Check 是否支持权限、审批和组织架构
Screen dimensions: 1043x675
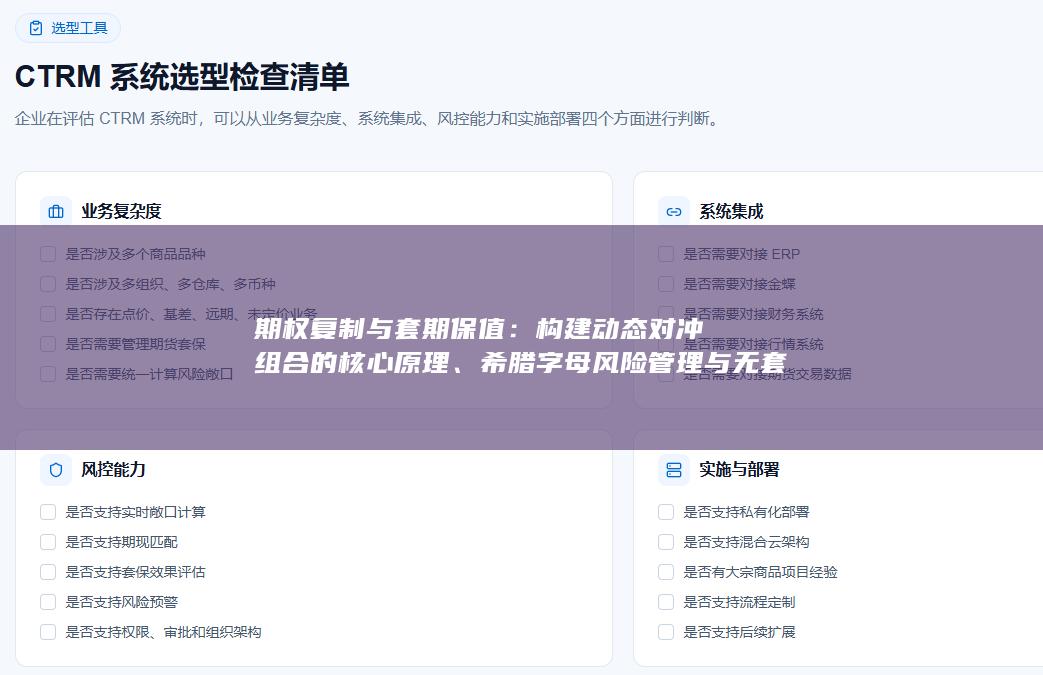pyautogui.click(x=48, y=632)
